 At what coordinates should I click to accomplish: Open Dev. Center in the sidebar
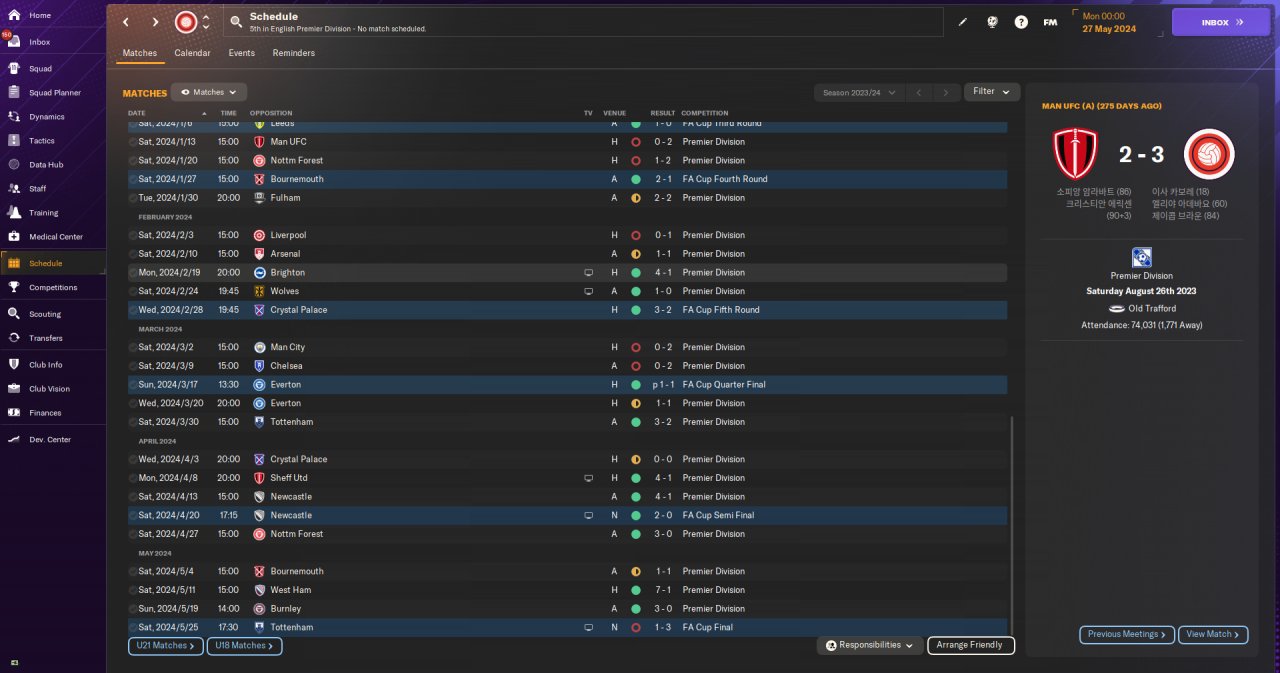(50, 440)
